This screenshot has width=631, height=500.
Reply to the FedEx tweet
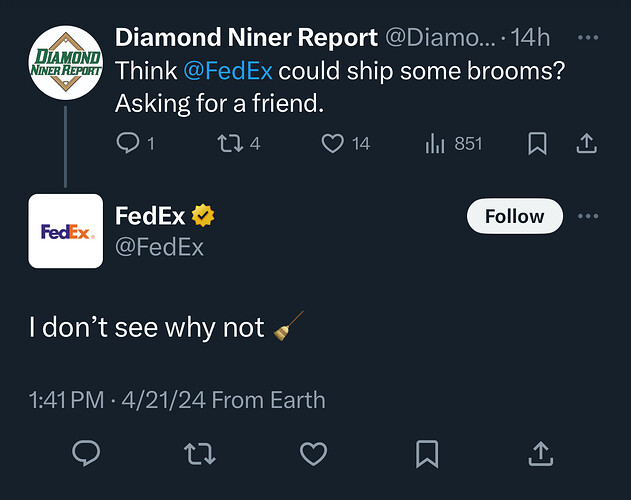point(86,453)
